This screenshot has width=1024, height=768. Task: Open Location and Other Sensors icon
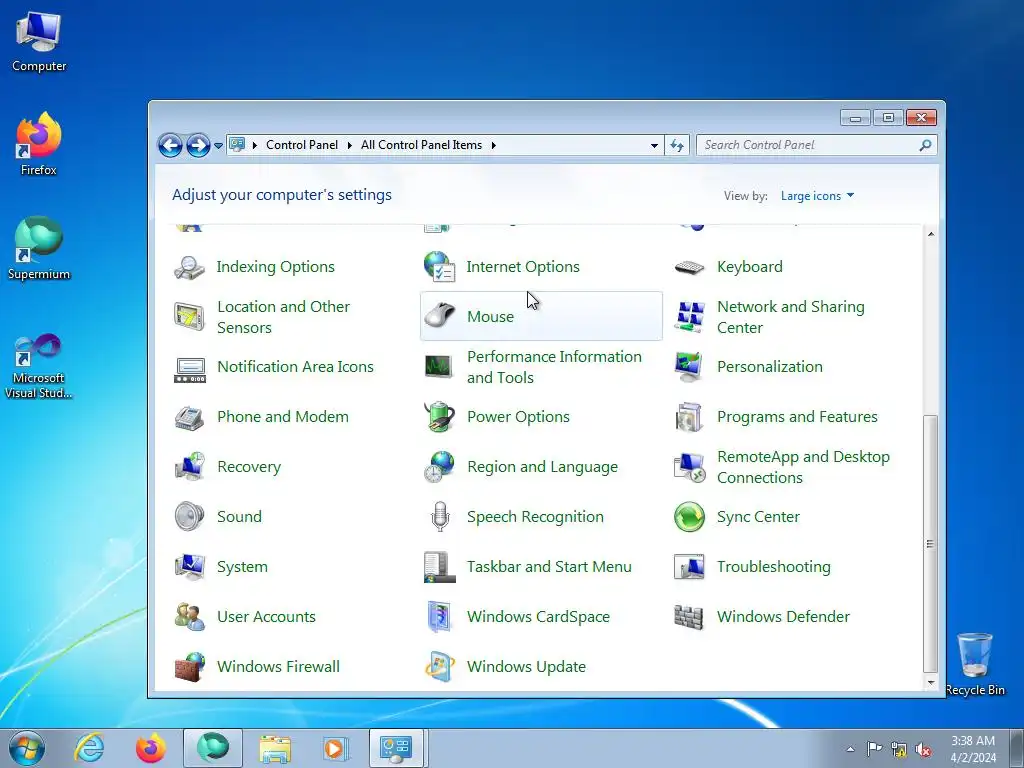pos(189,317)
